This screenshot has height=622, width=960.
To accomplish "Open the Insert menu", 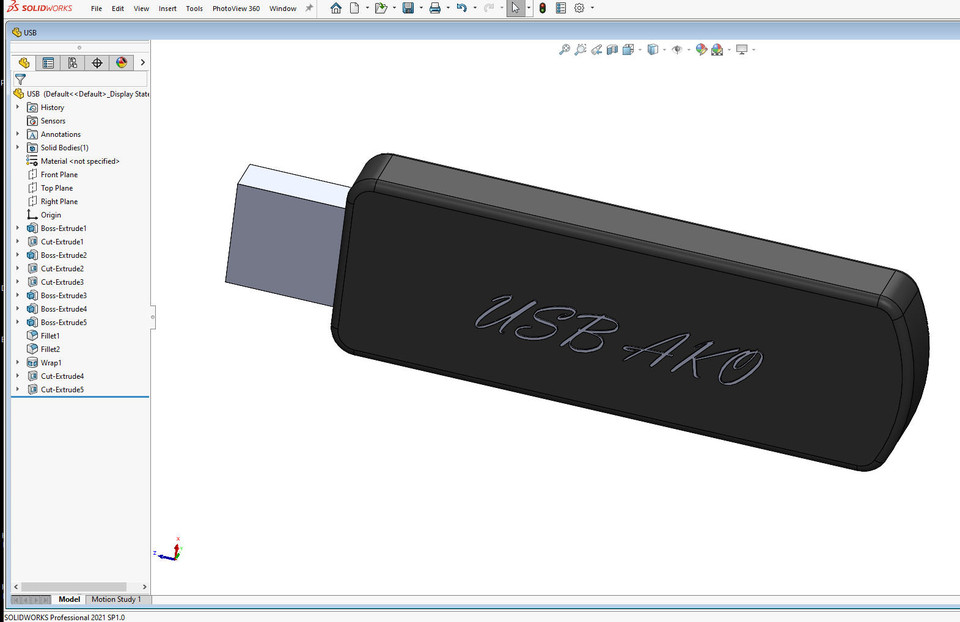I will click(x=168, y=8).
